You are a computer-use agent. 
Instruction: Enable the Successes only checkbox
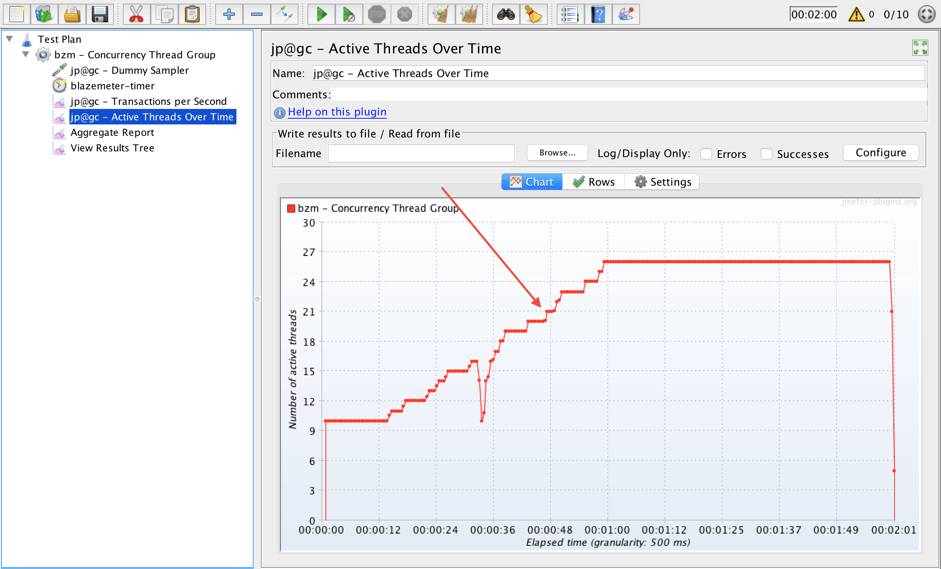pyautogui.click(x=766, y=154)
